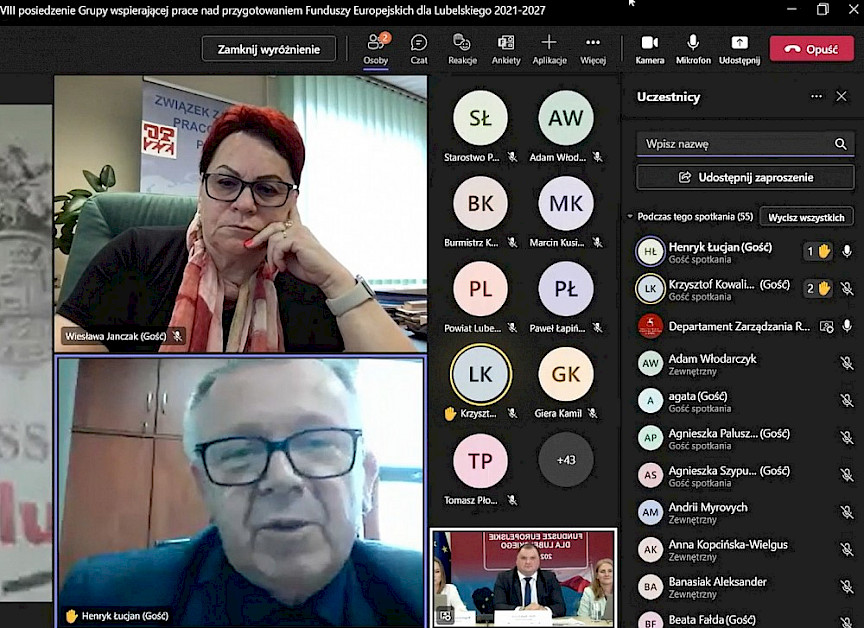
Task: Click Agnieszka Palusz muted mic icon
Action: (847, 438)
